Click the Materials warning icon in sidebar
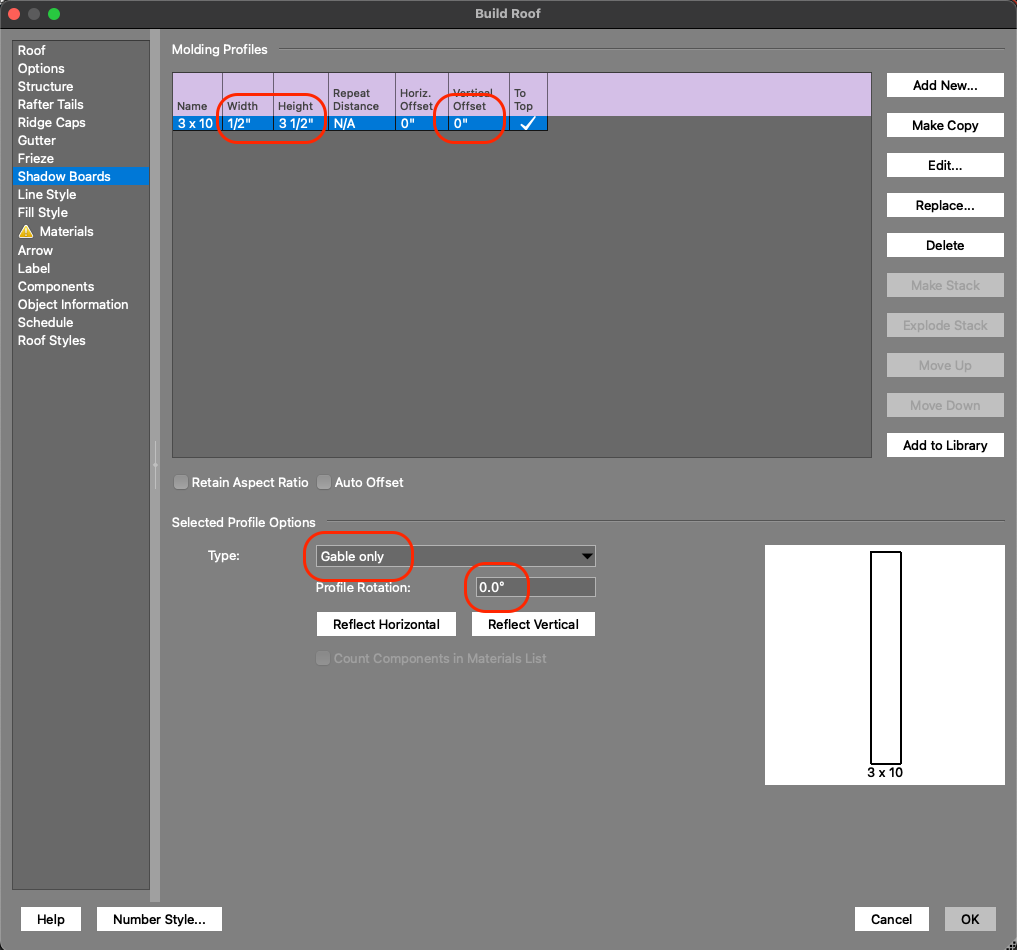1017x950 pixels. 26,232
